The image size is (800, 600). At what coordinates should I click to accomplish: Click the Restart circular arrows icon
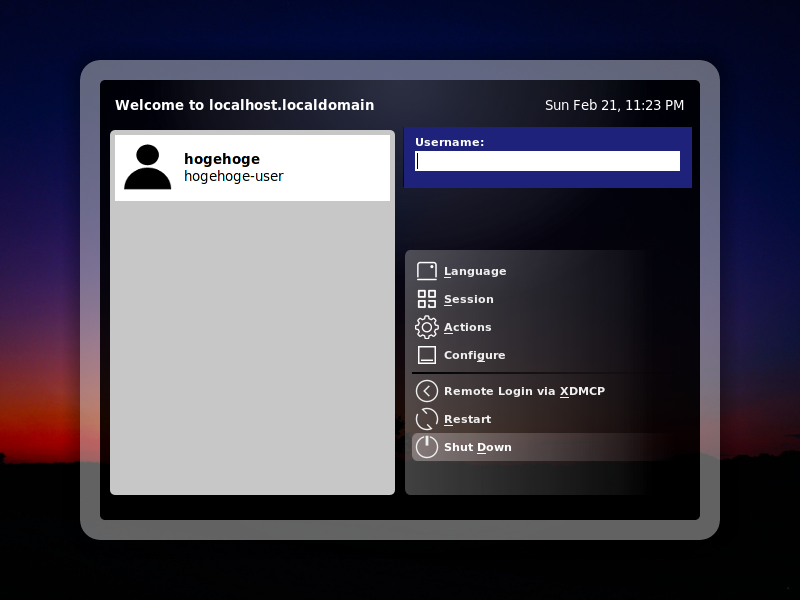[x=427, y=419]
